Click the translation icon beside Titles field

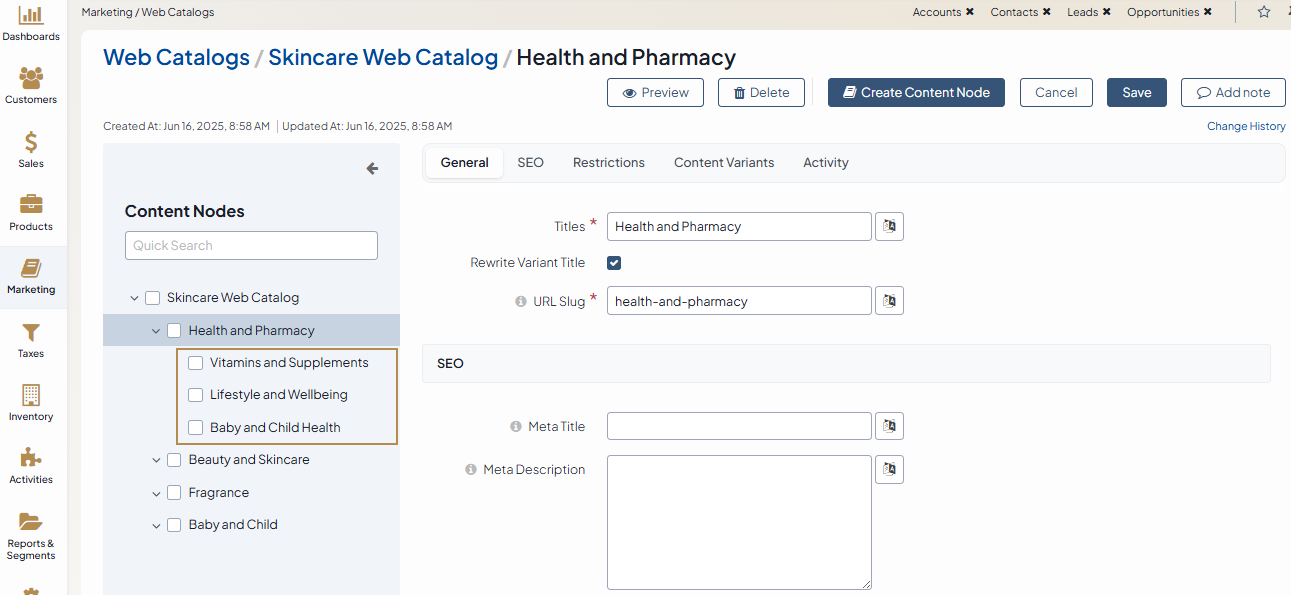click(889, 226)
